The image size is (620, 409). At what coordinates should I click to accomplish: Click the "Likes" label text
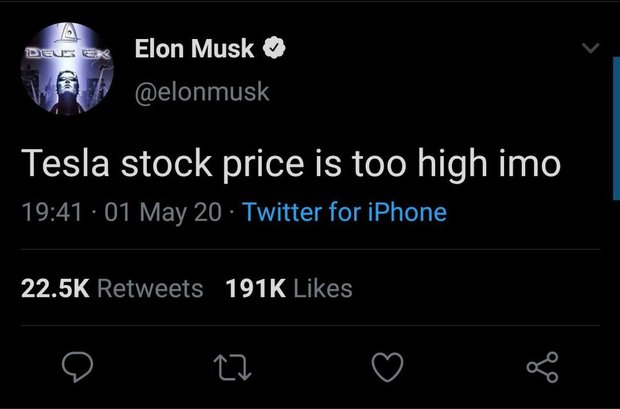pos(323,289)
